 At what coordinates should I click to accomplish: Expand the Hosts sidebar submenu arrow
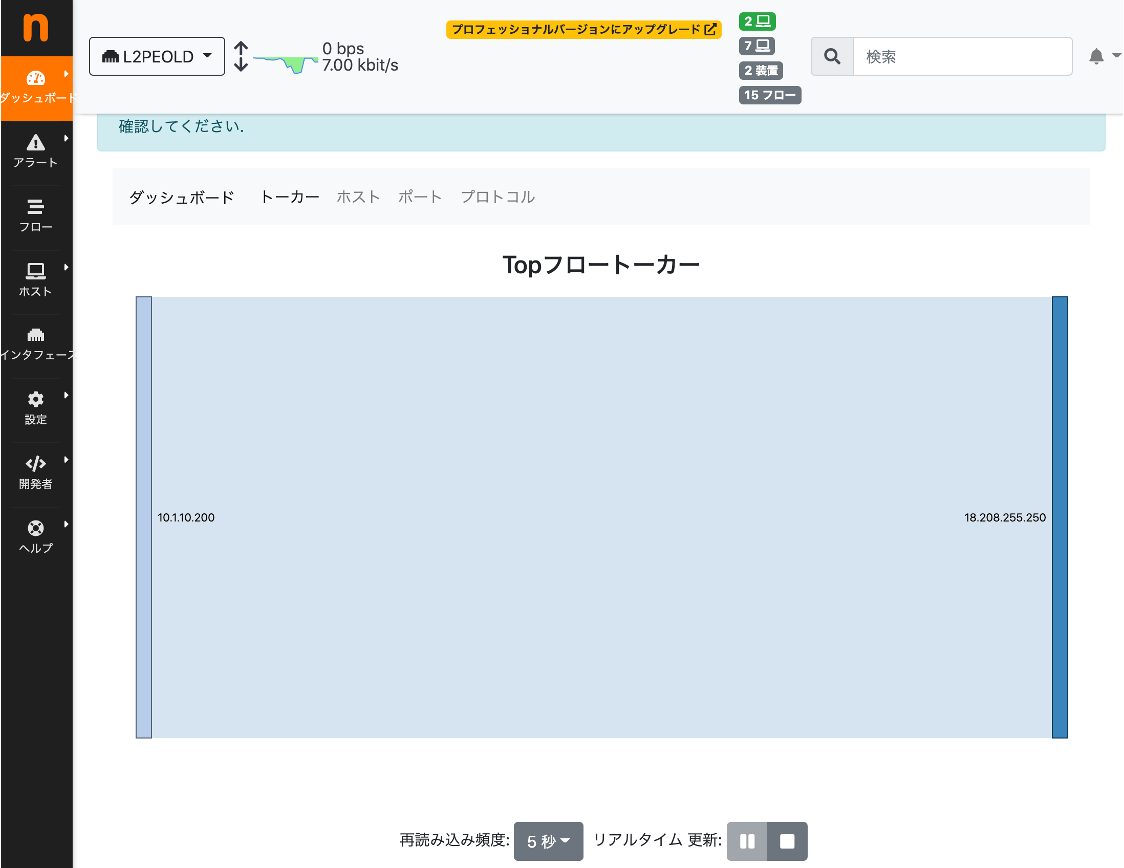(x=66, y=267)
